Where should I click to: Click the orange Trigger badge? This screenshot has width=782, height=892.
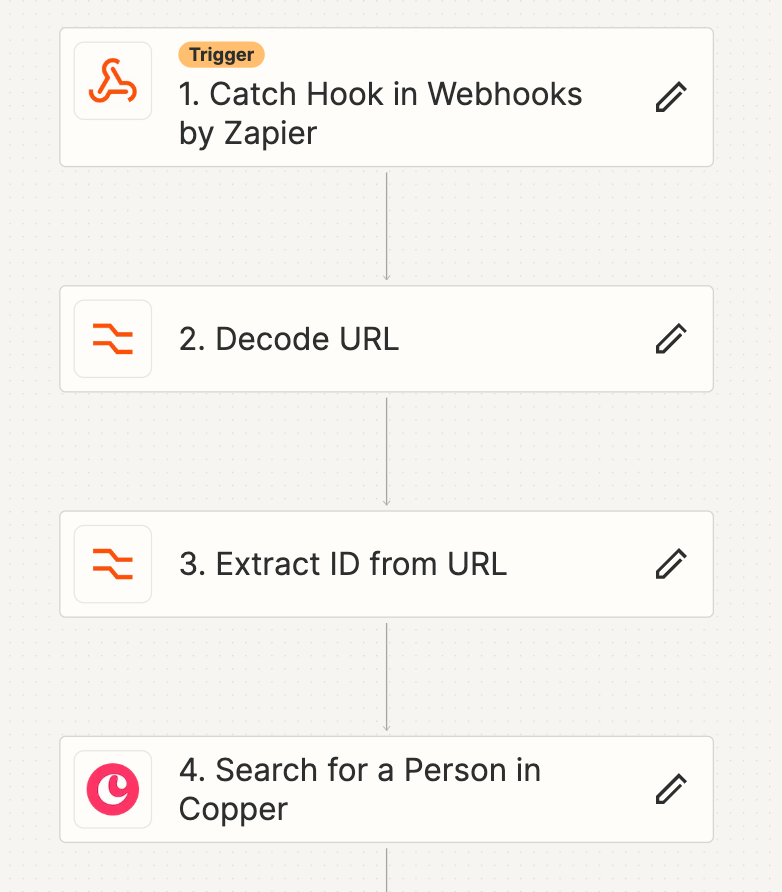pos(221,54)
